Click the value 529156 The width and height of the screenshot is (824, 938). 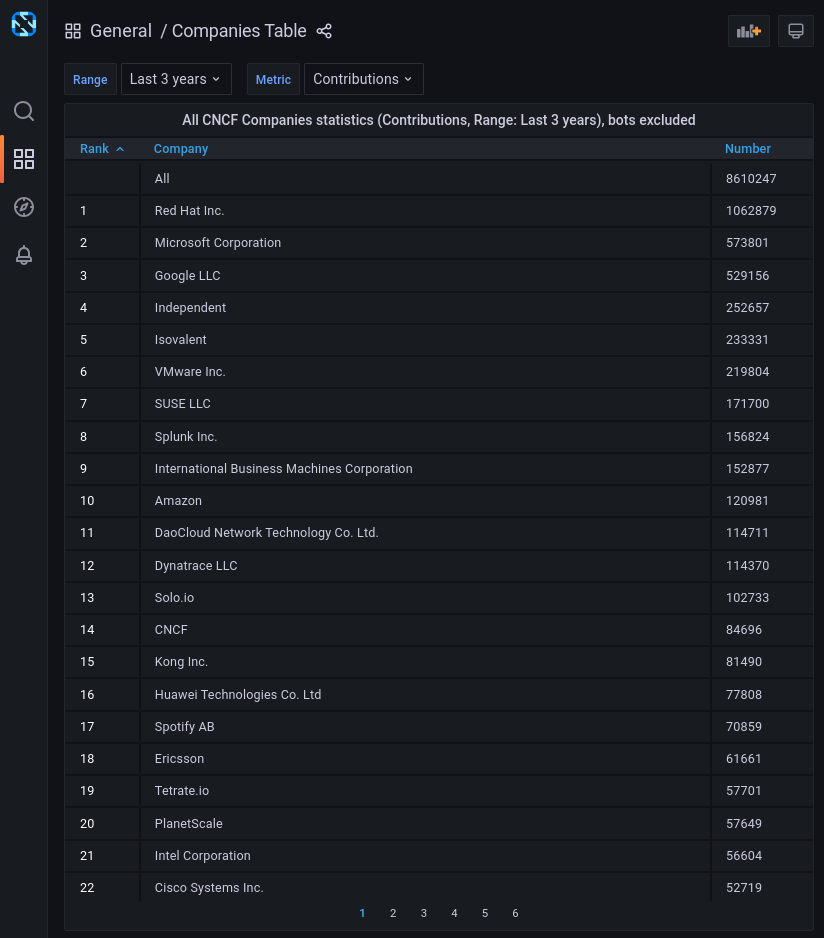pos(747,276)
